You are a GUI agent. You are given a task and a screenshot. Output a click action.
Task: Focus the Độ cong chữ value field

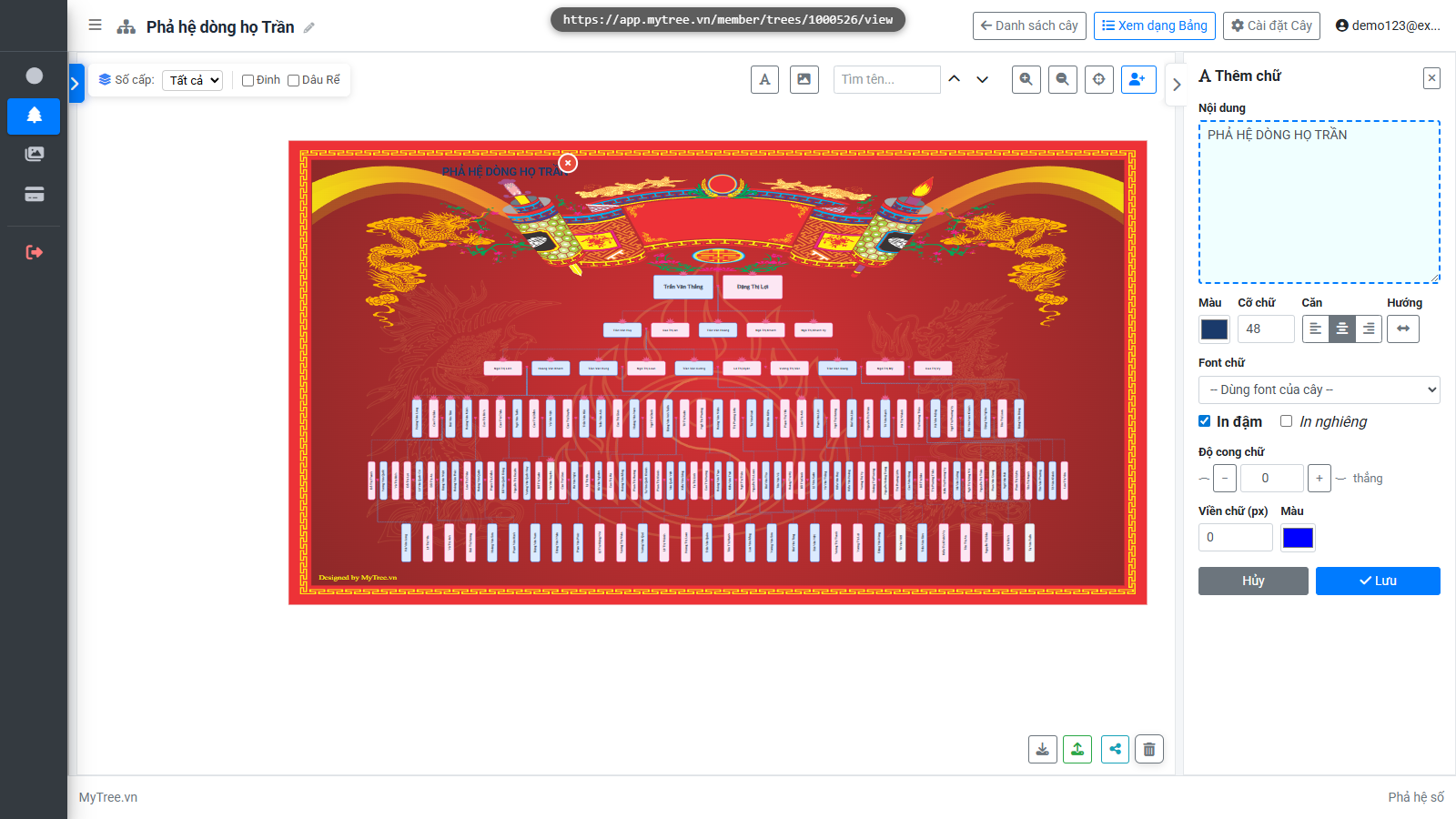[x=1272, y=478]
